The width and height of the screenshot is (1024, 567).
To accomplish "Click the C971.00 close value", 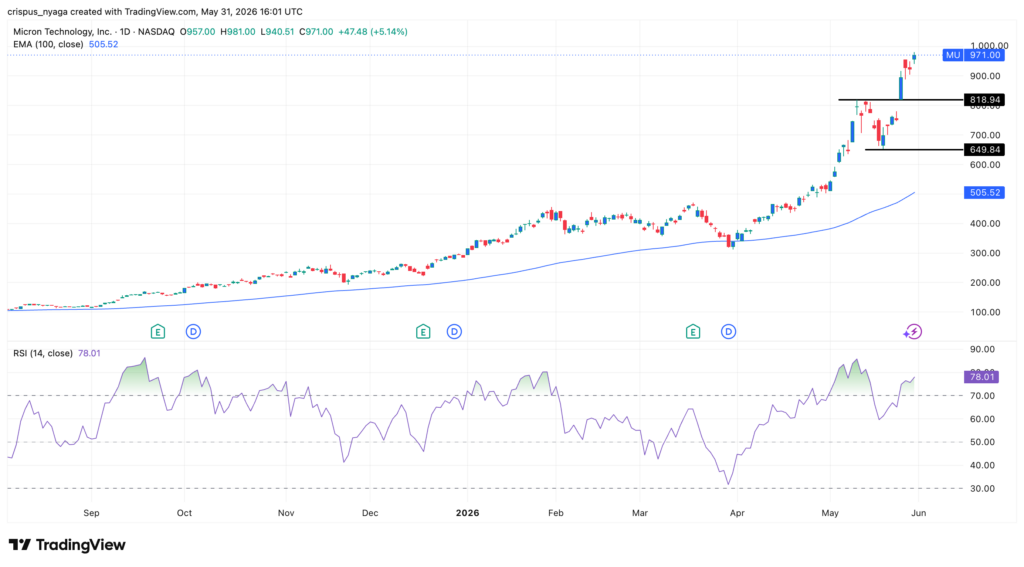I will point(316,31).
